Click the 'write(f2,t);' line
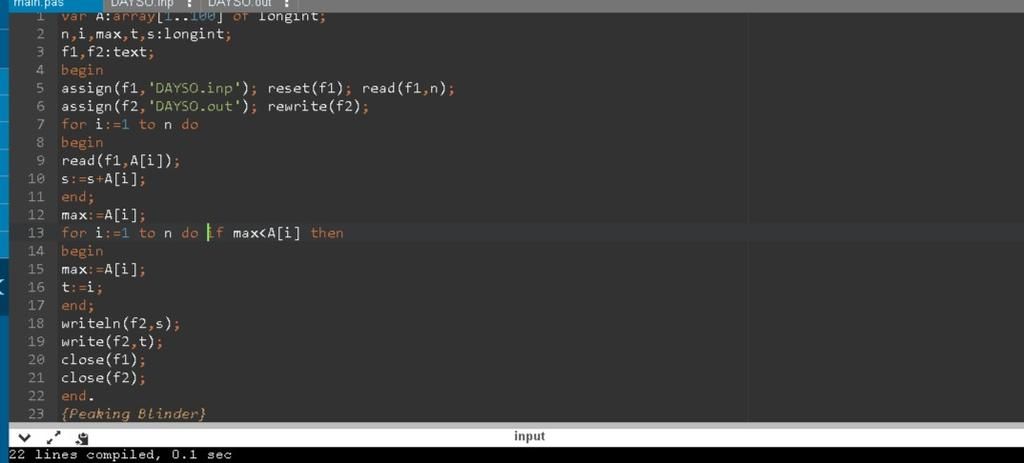 tap(112, 342)
